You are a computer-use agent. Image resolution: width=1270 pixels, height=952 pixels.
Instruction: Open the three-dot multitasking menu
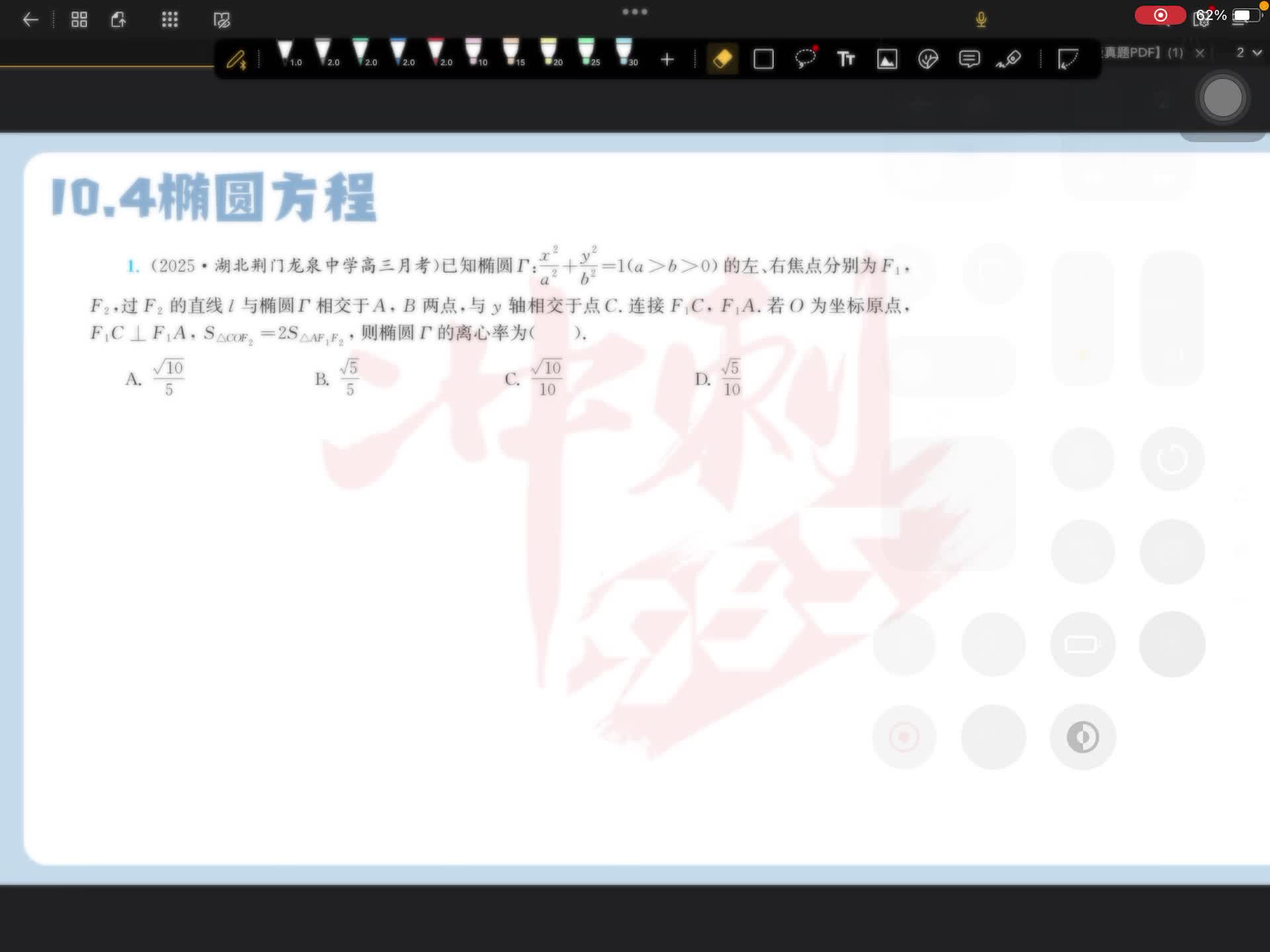[x=635, y=12]
